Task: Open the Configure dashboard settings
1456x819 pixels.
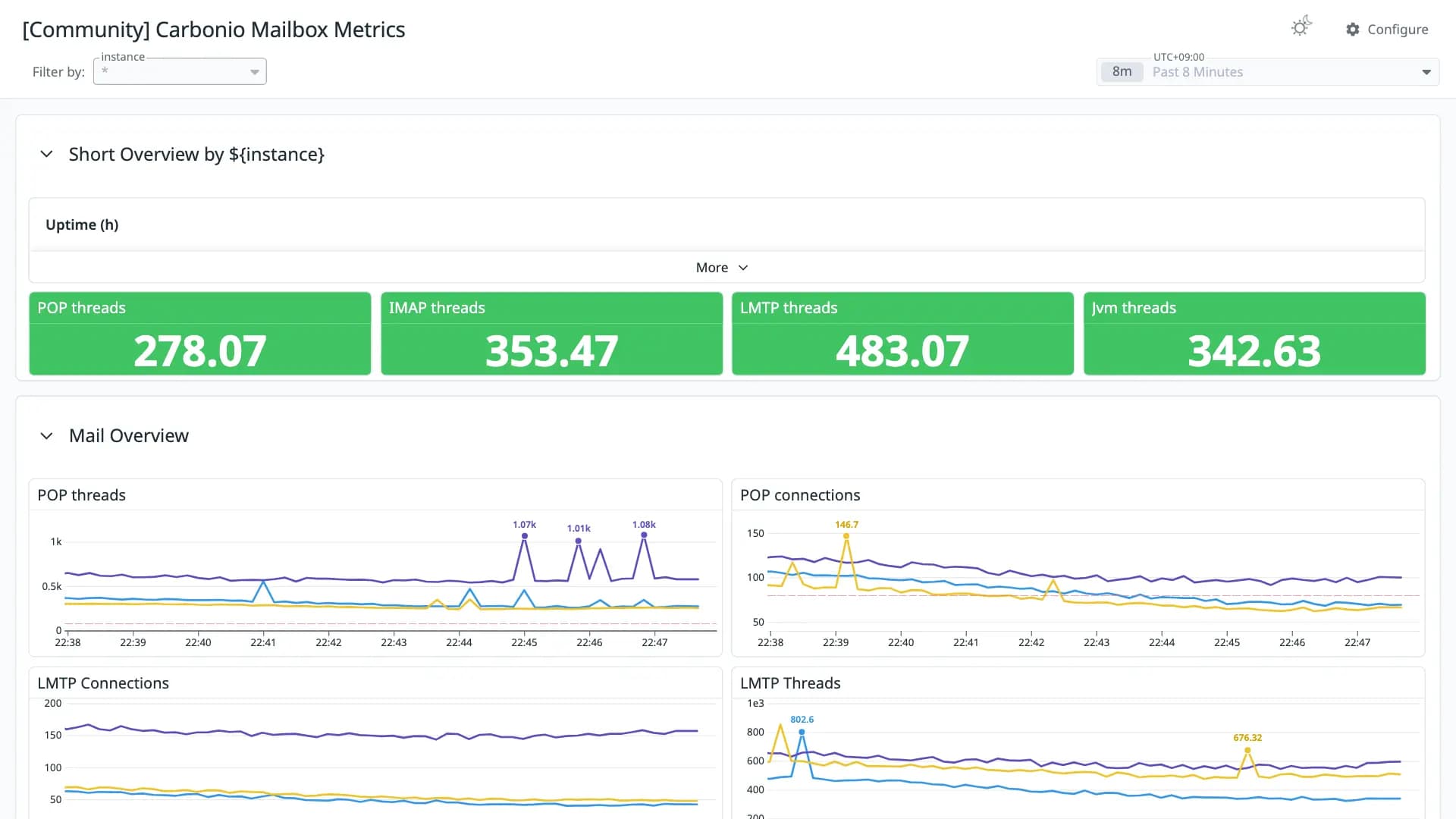Action: 1387,29
